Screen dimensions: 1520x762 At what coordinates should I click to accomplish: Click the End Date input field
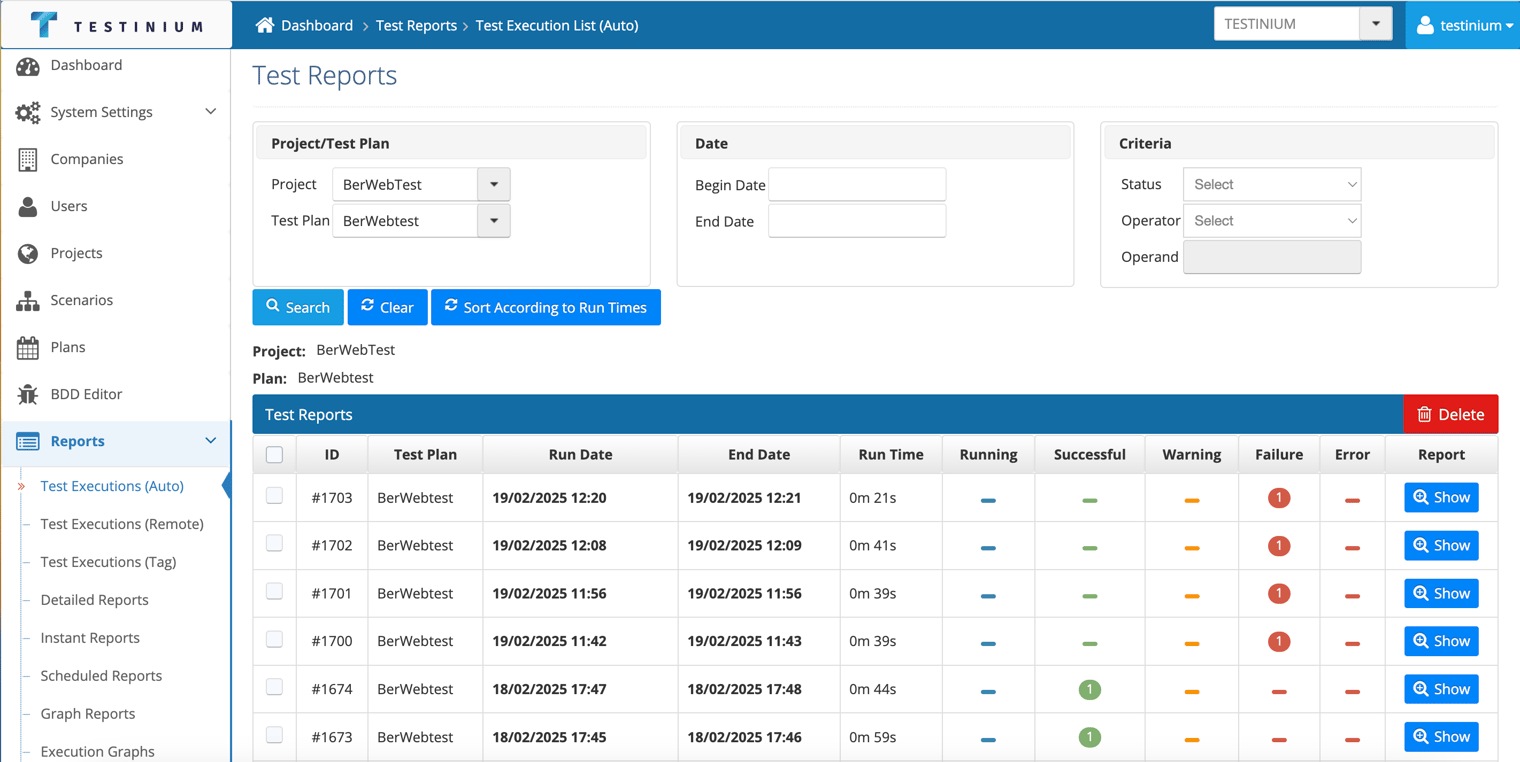pos(857,221)
